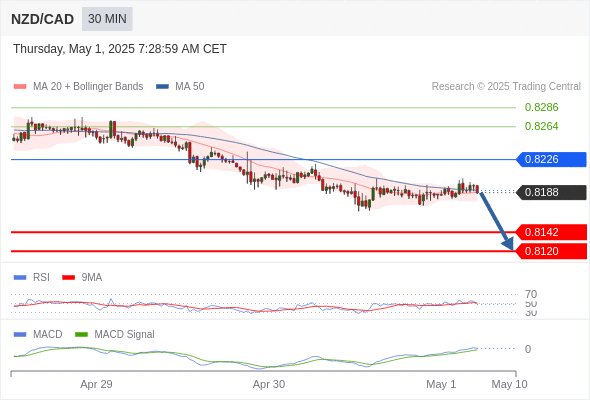
Task: Click the 9MA red legend swatch
Action: coord(68,278)
